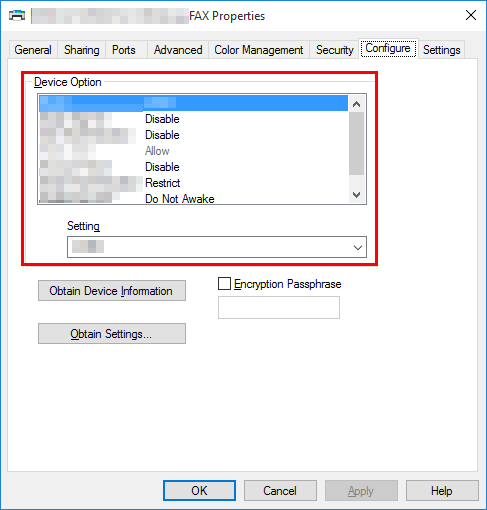Switch to the General tab
Image resolution: width=487 pixels, height=510 pixels.
(33, 50)
